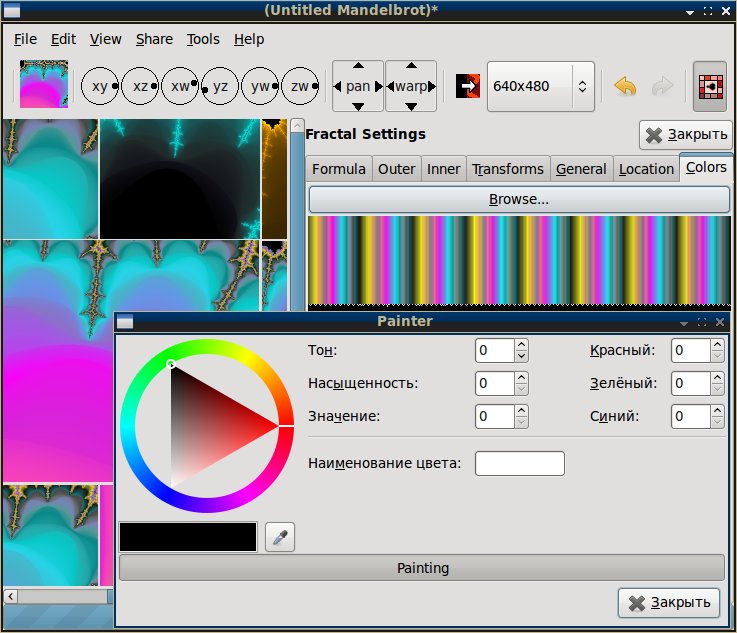Click the pan down arrow
This screenshot has height=633, width=737.
(358, 107)
